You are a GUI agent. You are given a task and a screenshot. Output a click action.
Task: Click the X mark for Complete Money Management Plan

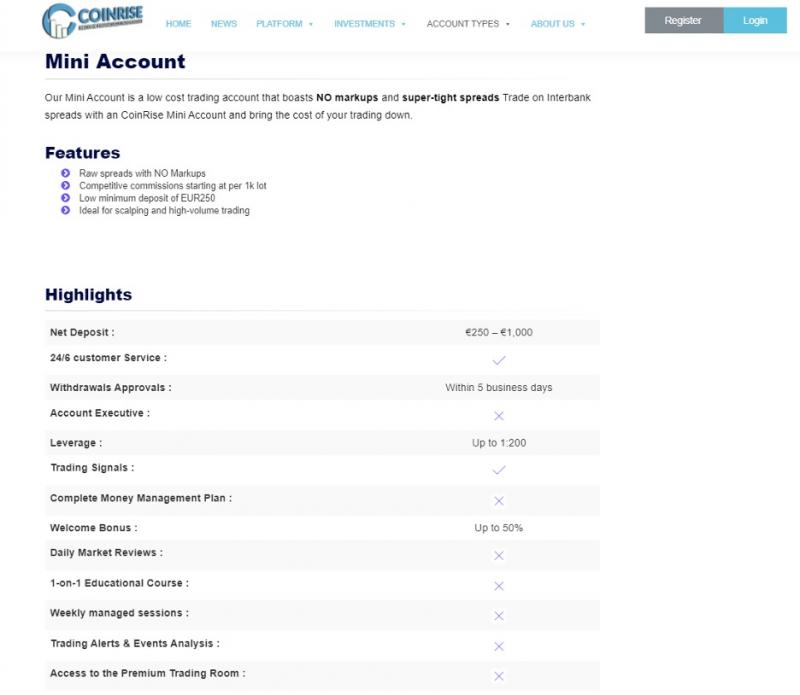(x=498, y=501)
